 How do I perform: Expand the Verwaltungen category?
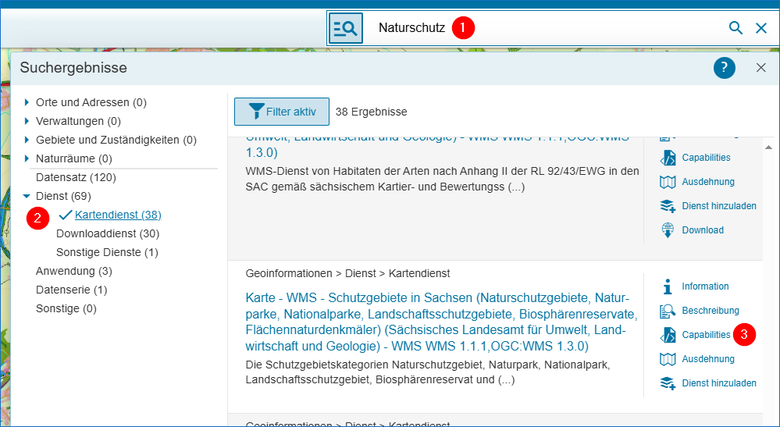pos(26,121)
